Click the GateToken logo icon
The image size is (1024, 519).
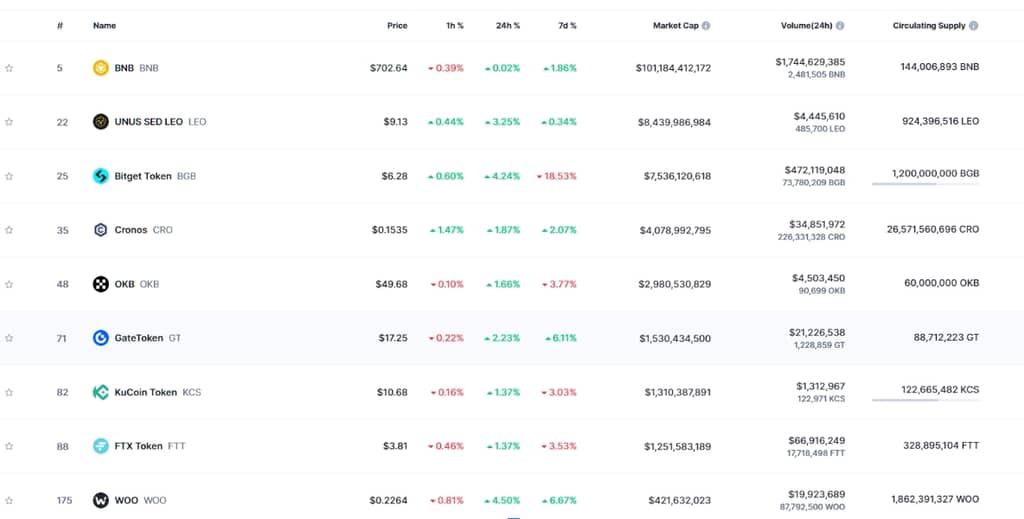(x=100, y=338)
